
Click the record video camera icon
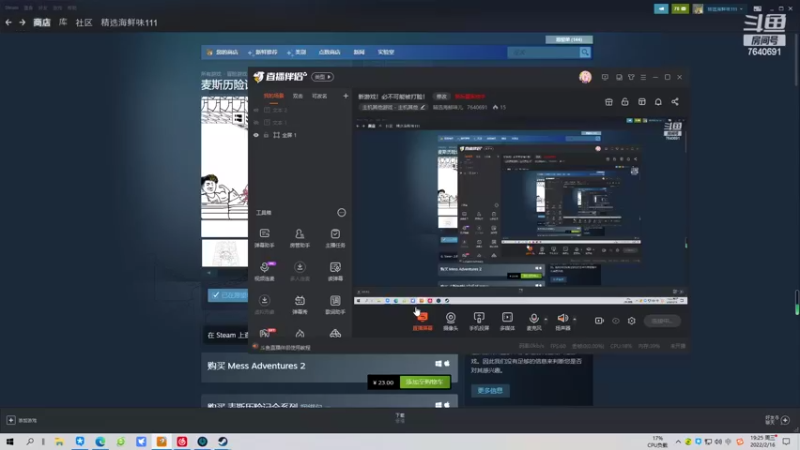(599, 321)
